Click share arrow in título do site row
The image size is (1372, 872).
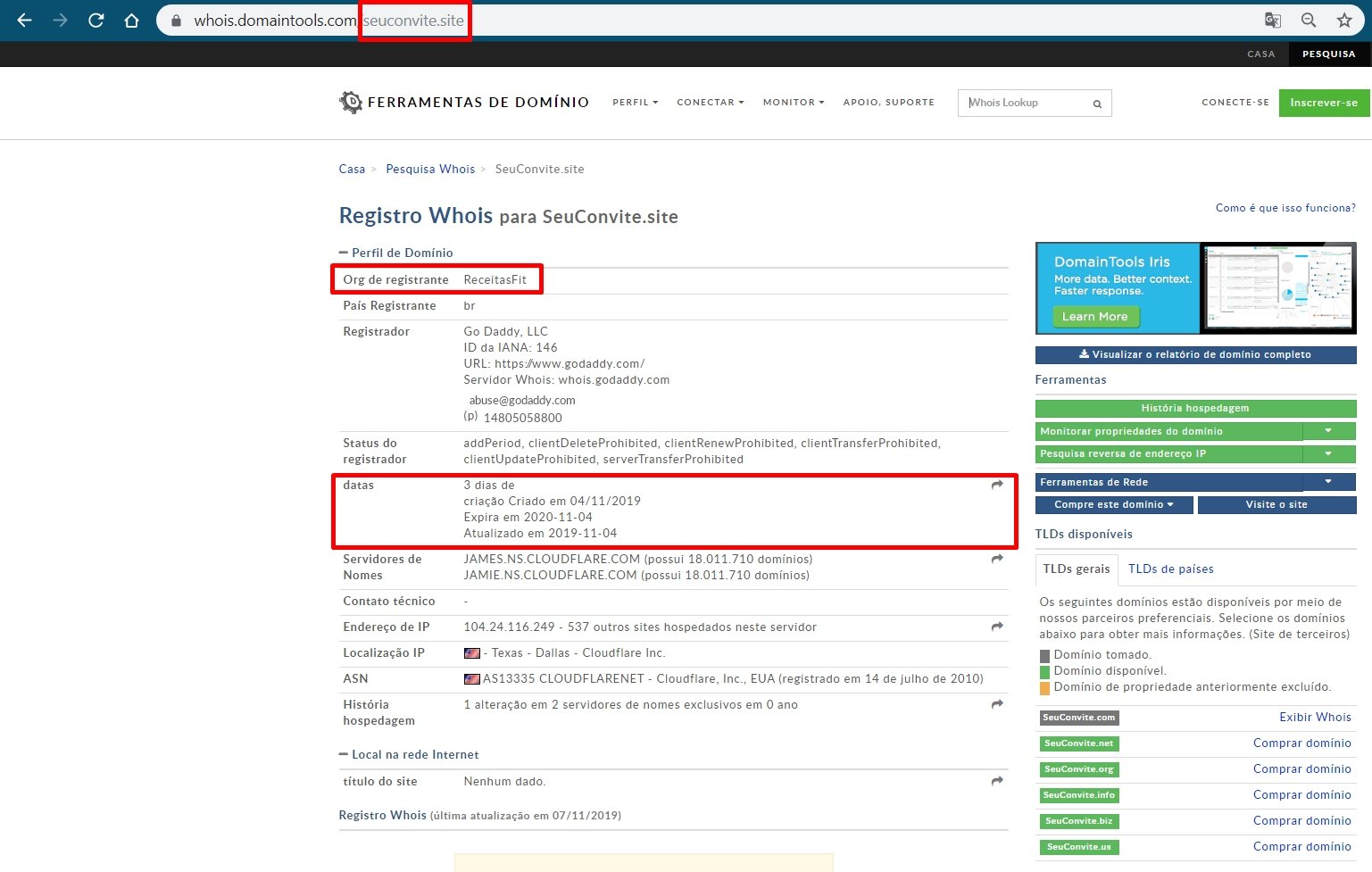[x=997, y=781]
